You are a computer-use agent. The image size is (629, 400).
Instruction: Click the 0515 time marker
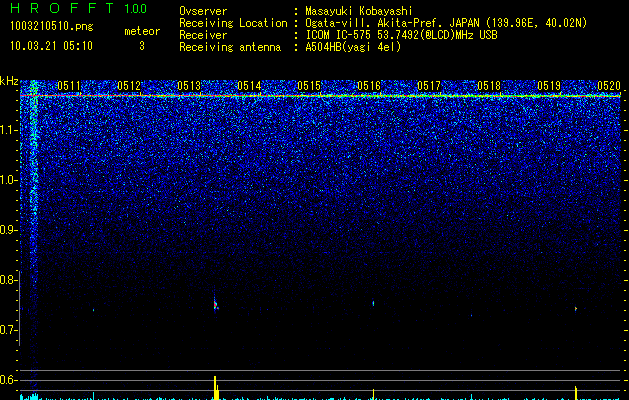pyautogui.click(x=309, y=86)
